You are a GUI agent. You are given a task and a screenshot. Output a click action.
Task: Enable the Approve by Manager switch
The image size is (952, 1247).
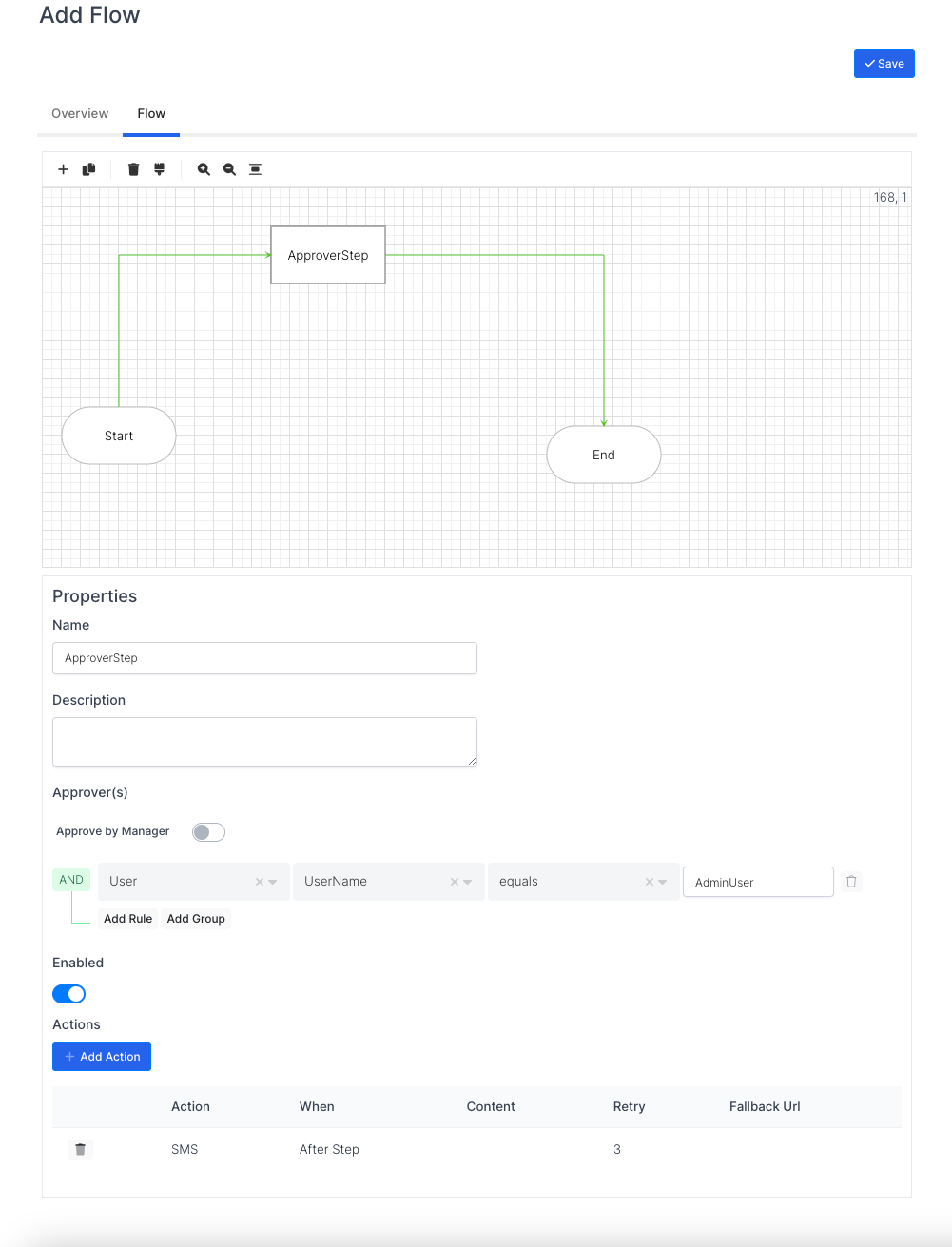(208, 832)
